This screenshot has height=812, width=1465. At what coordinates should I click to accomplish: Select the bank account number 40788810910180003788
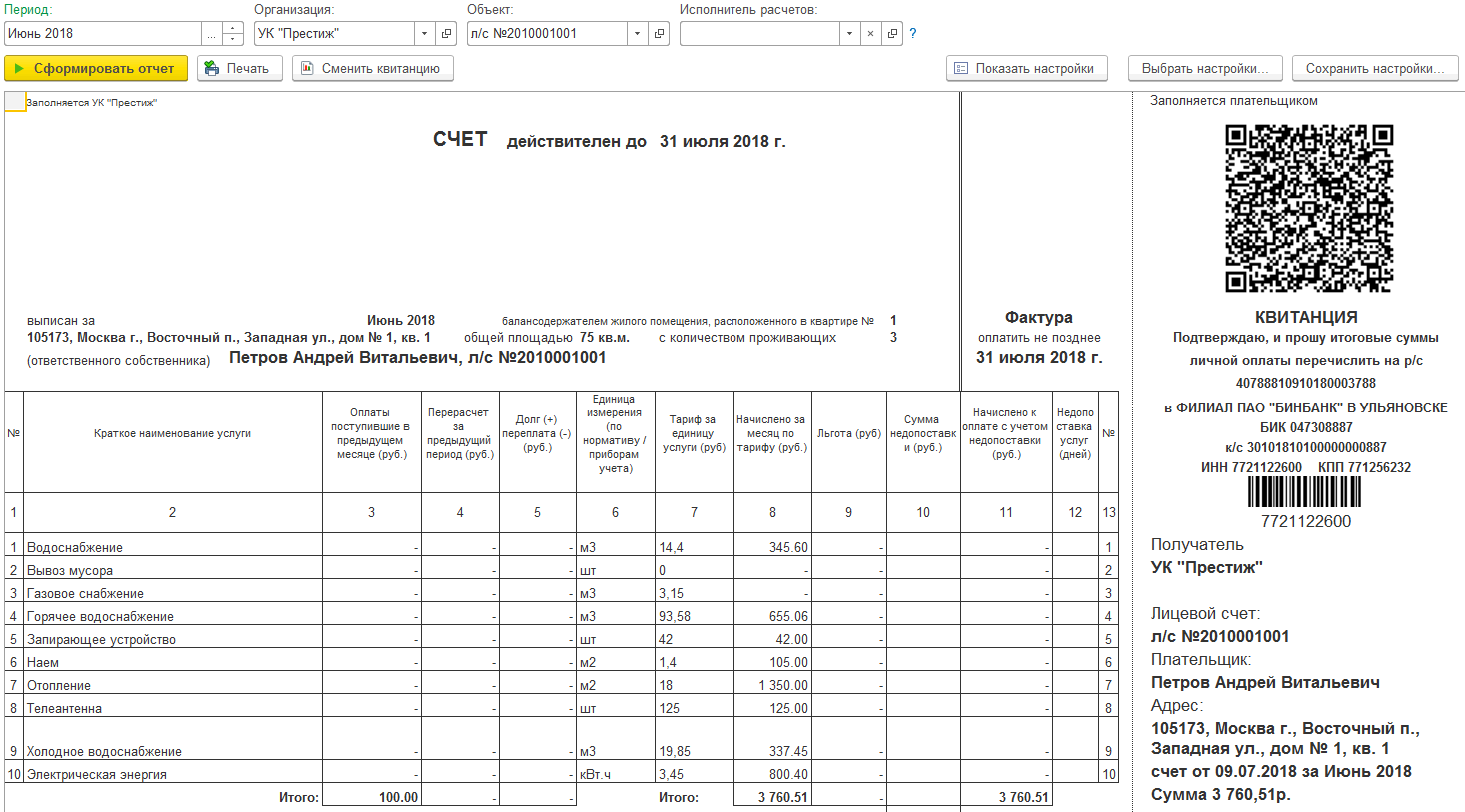[1306, 383]
